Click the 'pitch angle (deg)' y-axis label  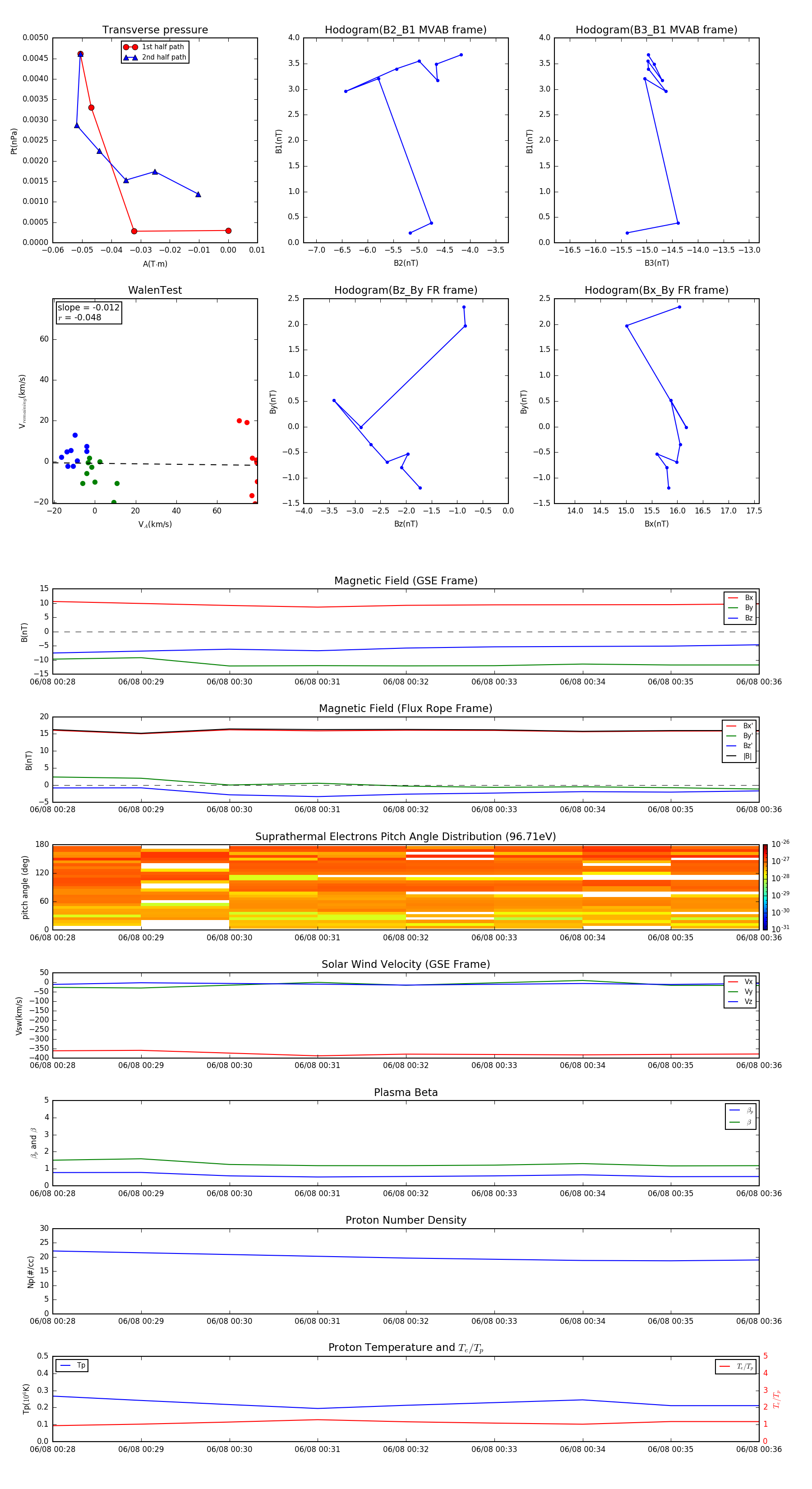pos(25,887)
